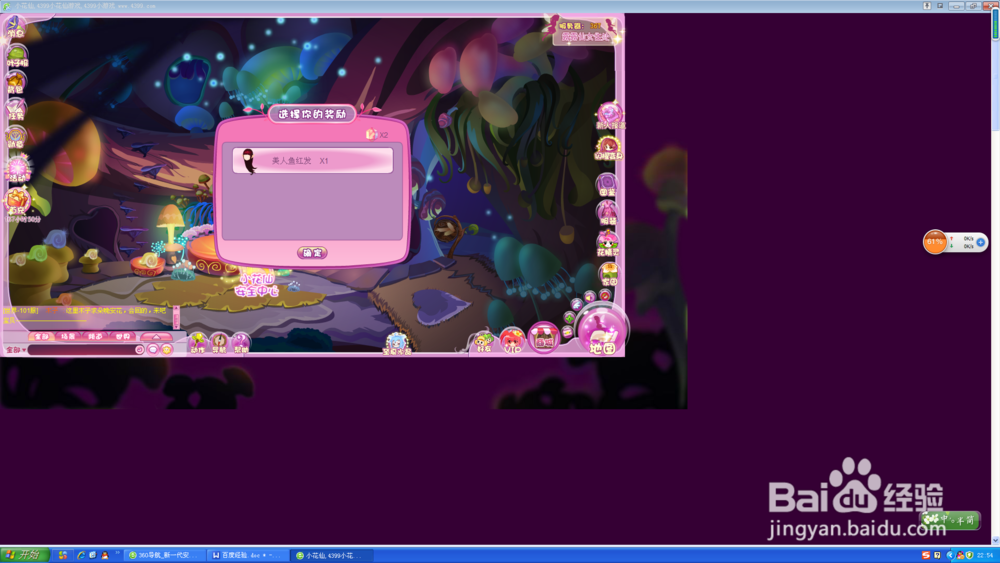Switch to the 场景 chat tab

point(68,336)
